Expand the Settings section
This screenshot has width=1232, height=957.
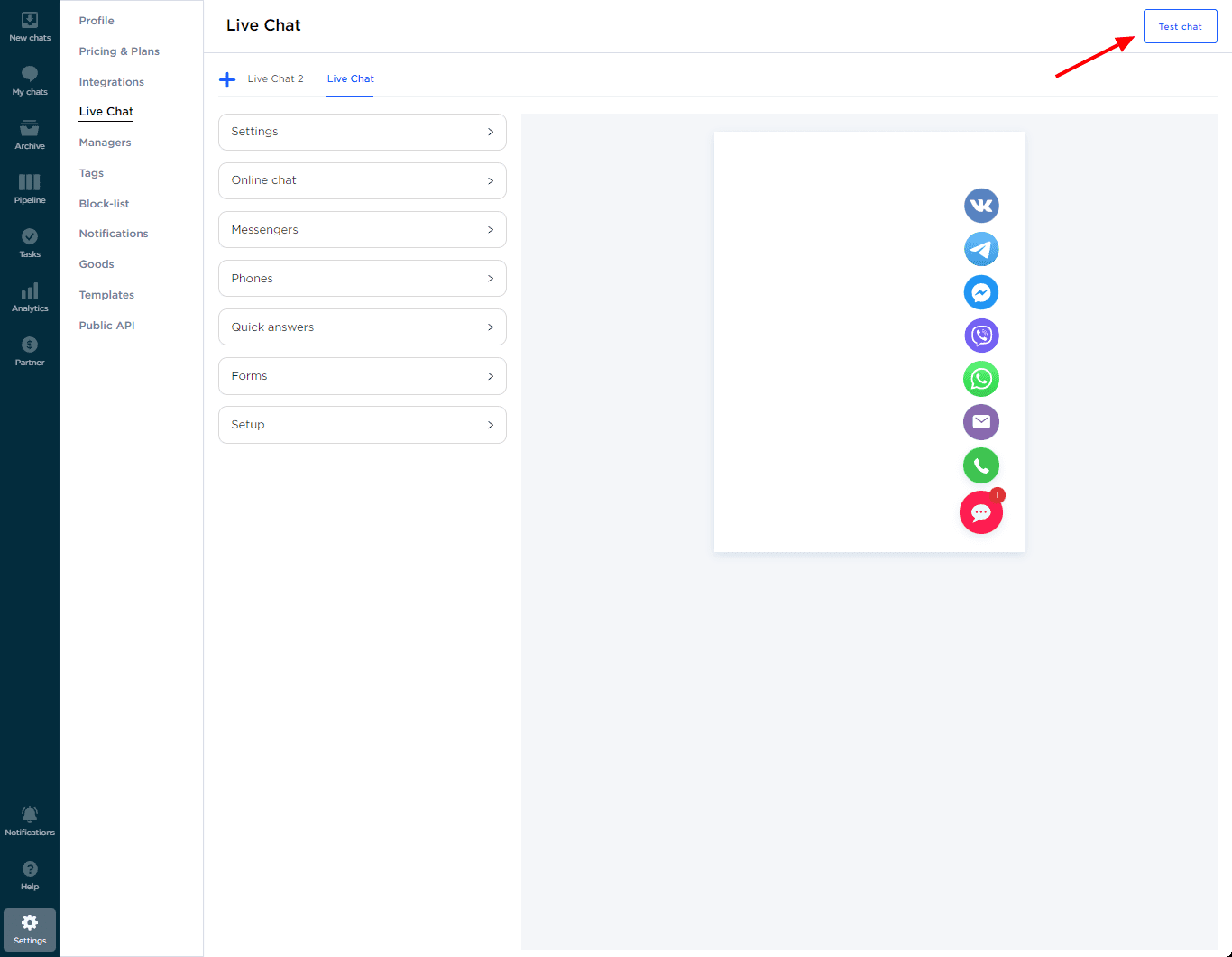tap(362, 132)
